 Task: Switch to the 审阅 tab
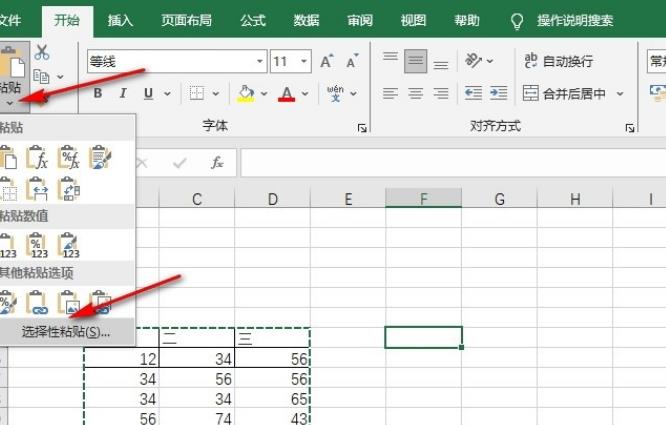tap(360, 20)
